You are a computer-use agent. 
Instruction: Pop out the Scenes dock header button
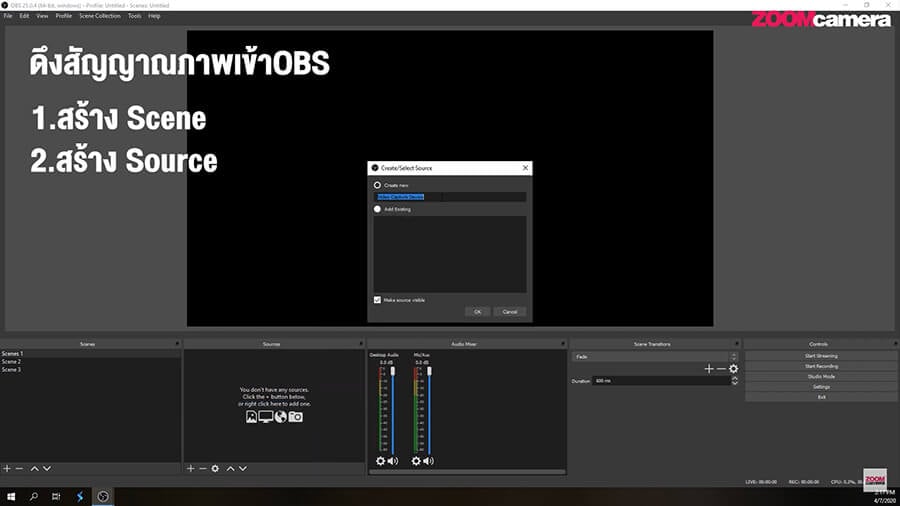177,344
